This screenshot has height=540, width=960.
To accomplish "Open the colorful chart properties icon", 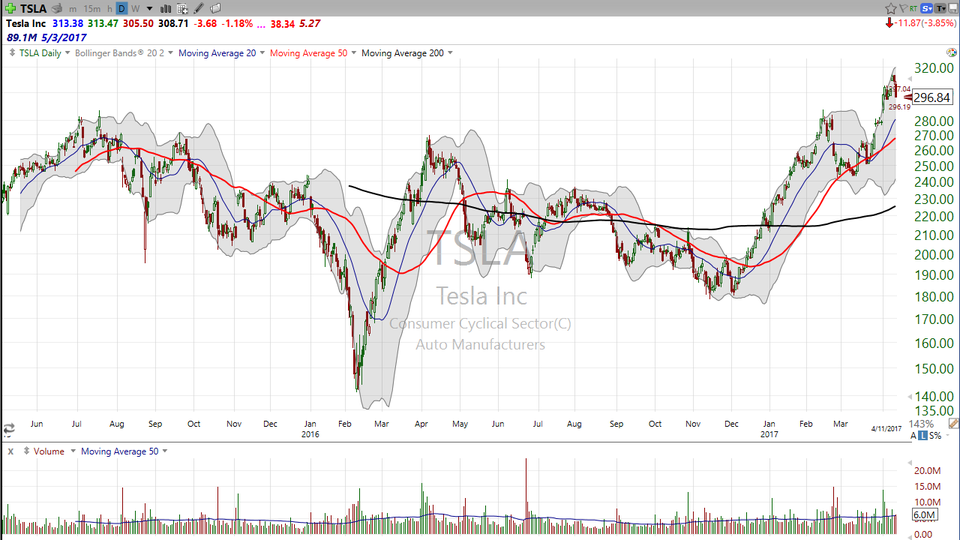I will 951,53.
